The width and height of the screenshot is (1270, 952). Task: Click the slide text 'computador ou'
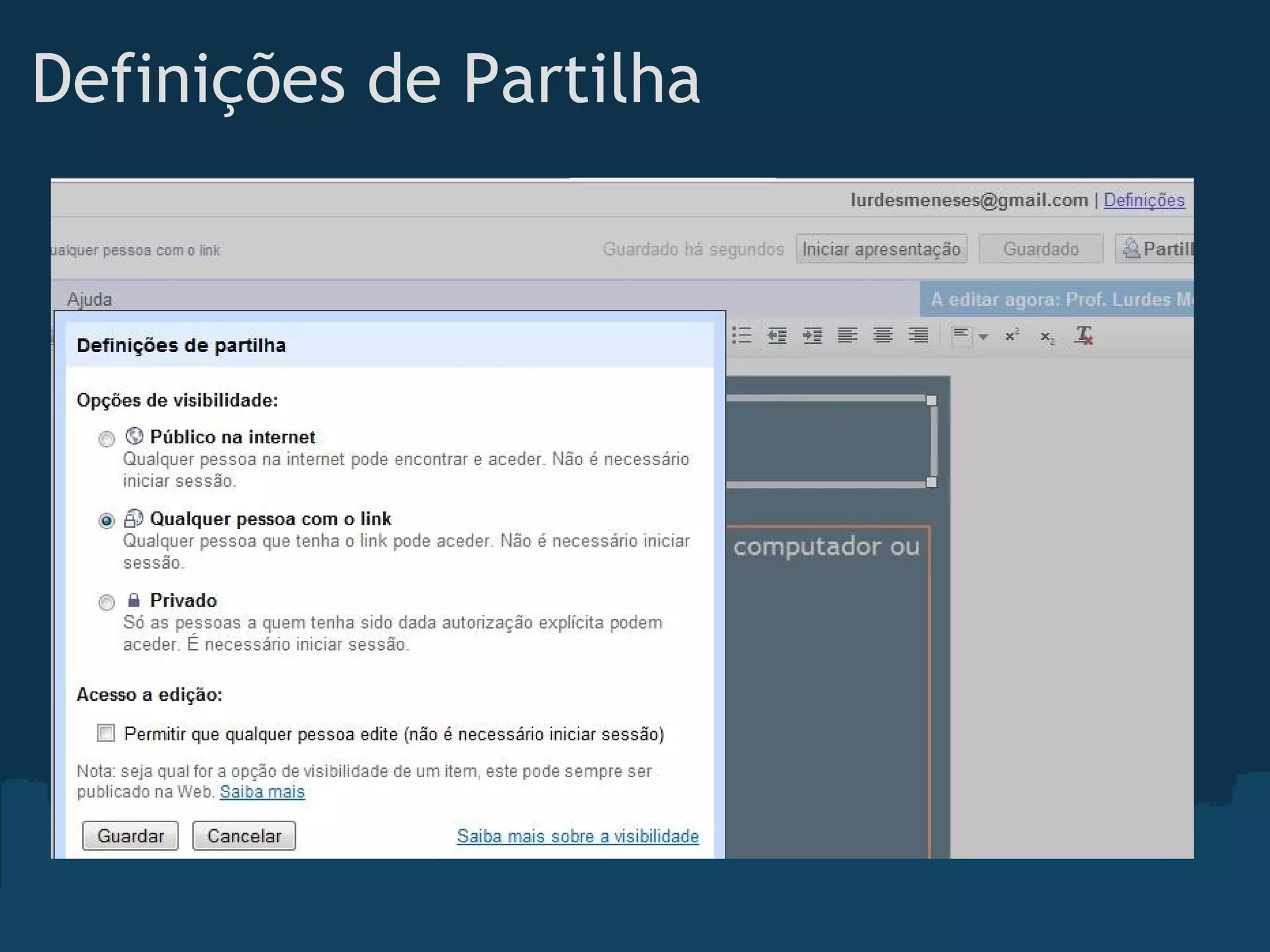click(826, 547)
